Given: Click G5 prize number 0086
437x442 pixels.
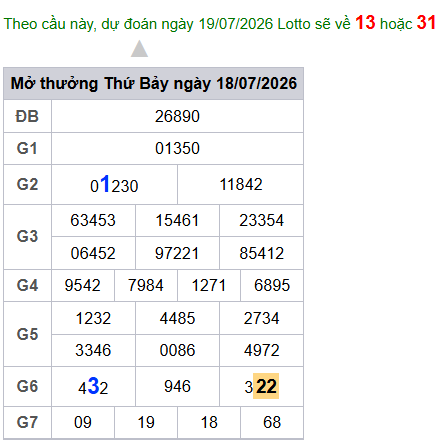Looking at the screenshot, I should 177,350.
